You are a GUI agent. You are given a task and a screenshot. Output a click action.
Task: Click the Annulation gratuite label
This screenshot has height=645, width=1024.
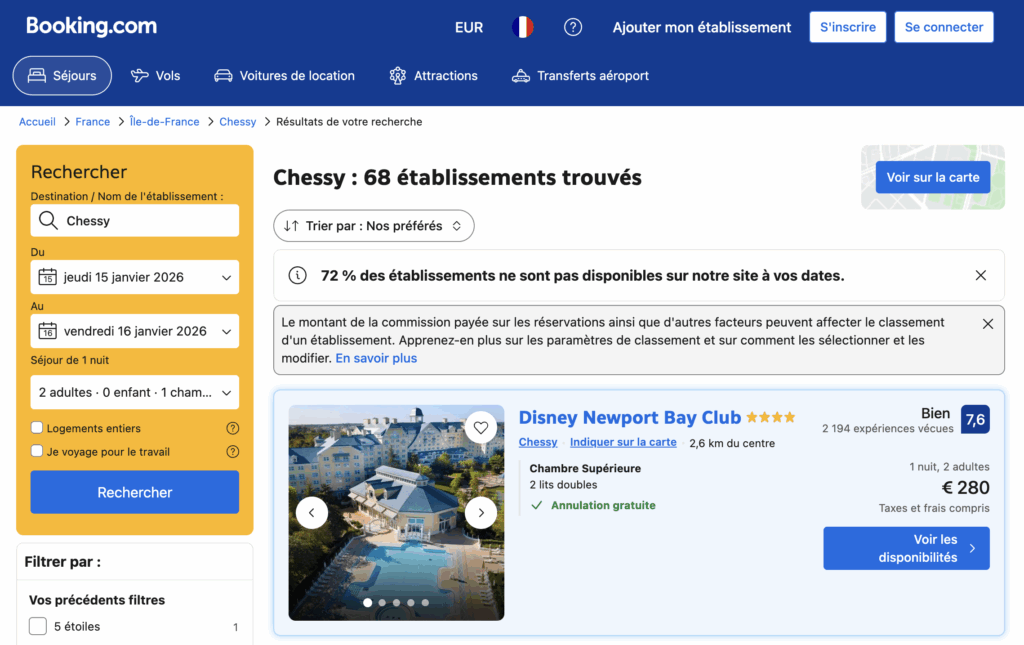coord(603,505)
